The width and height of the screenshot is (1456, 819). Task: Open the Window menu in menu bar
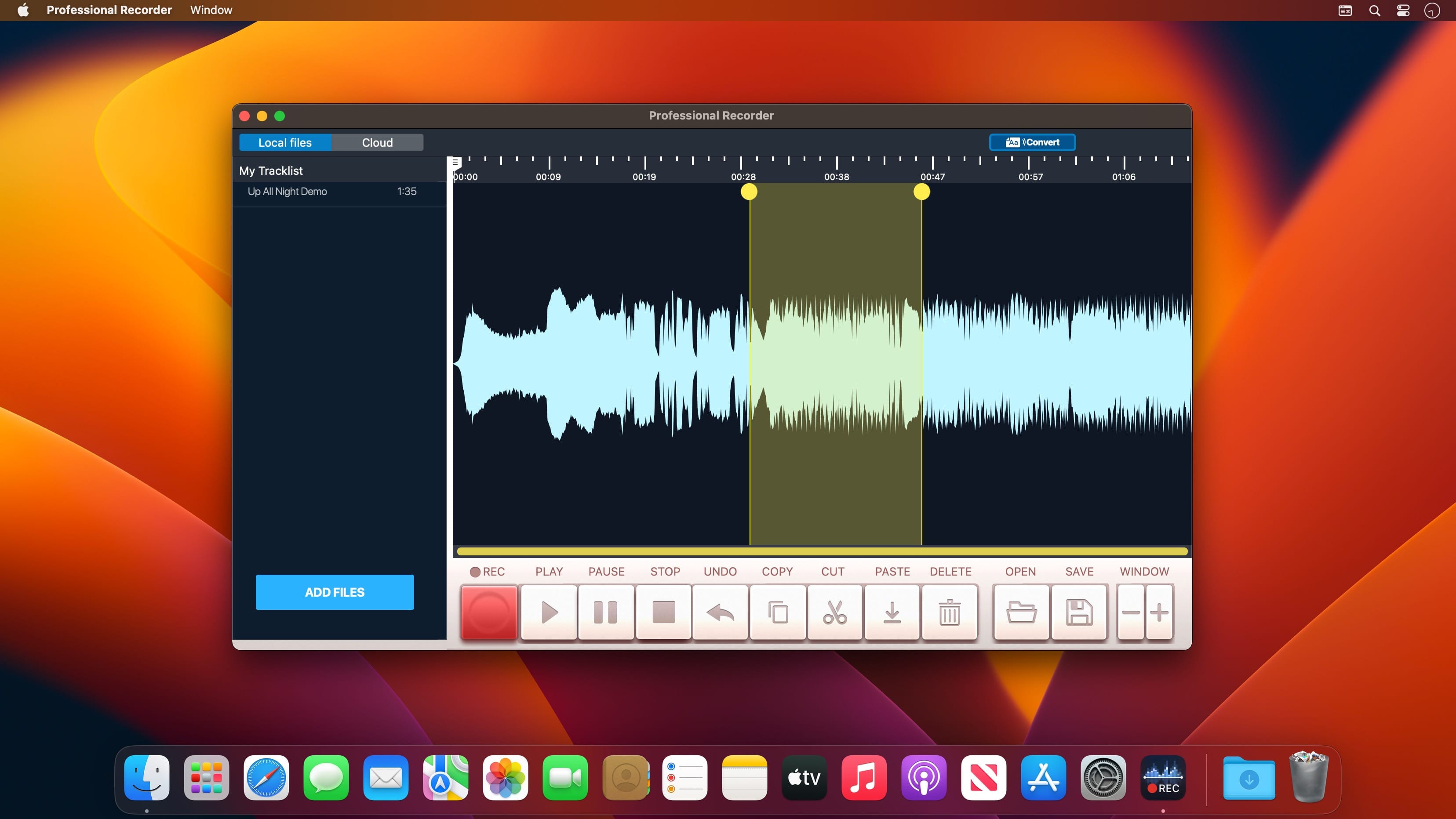click(211, 10)
